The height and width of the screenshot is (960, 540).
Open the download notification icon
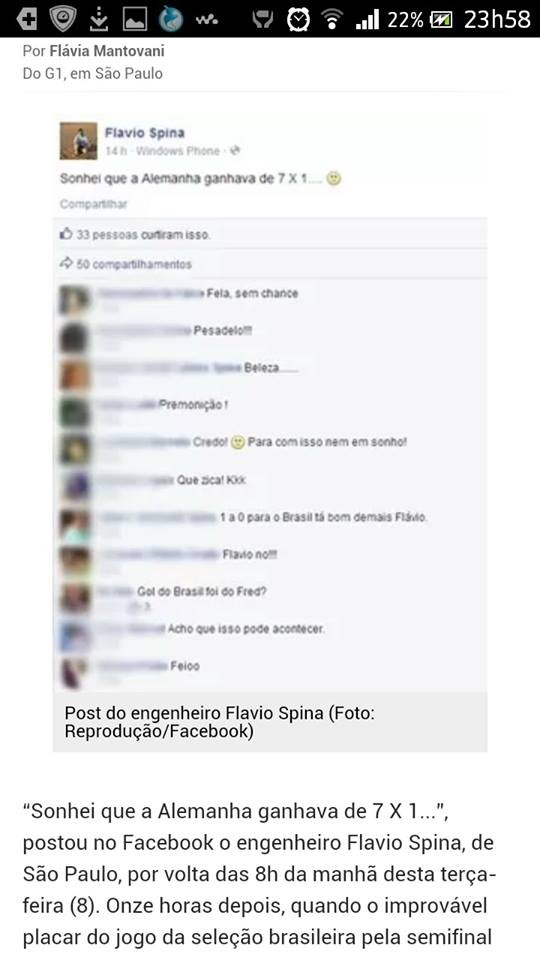click(x=98, y=20)
